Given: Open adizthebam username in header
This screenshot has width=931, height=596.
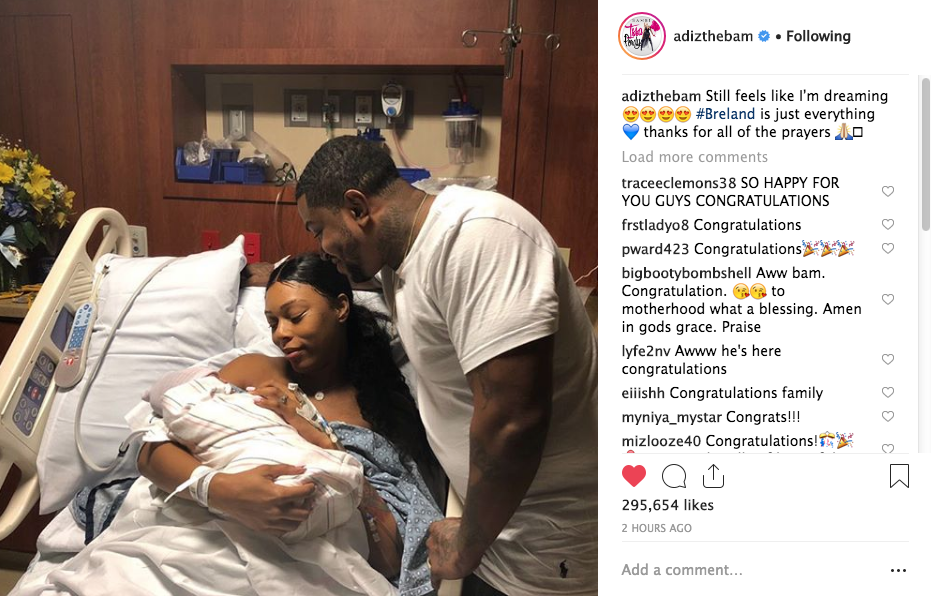Looking at the screenshot, I should (713, 36).
